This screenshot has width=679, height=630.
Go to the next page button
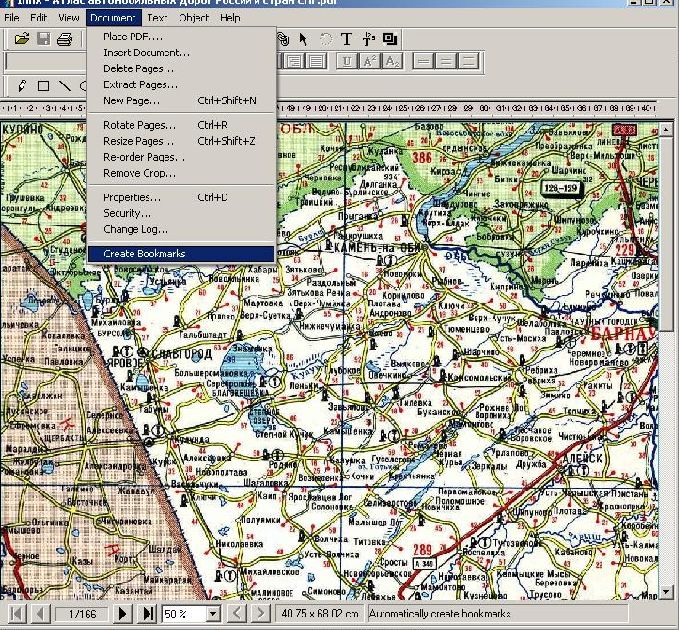(x=123, y=614)
